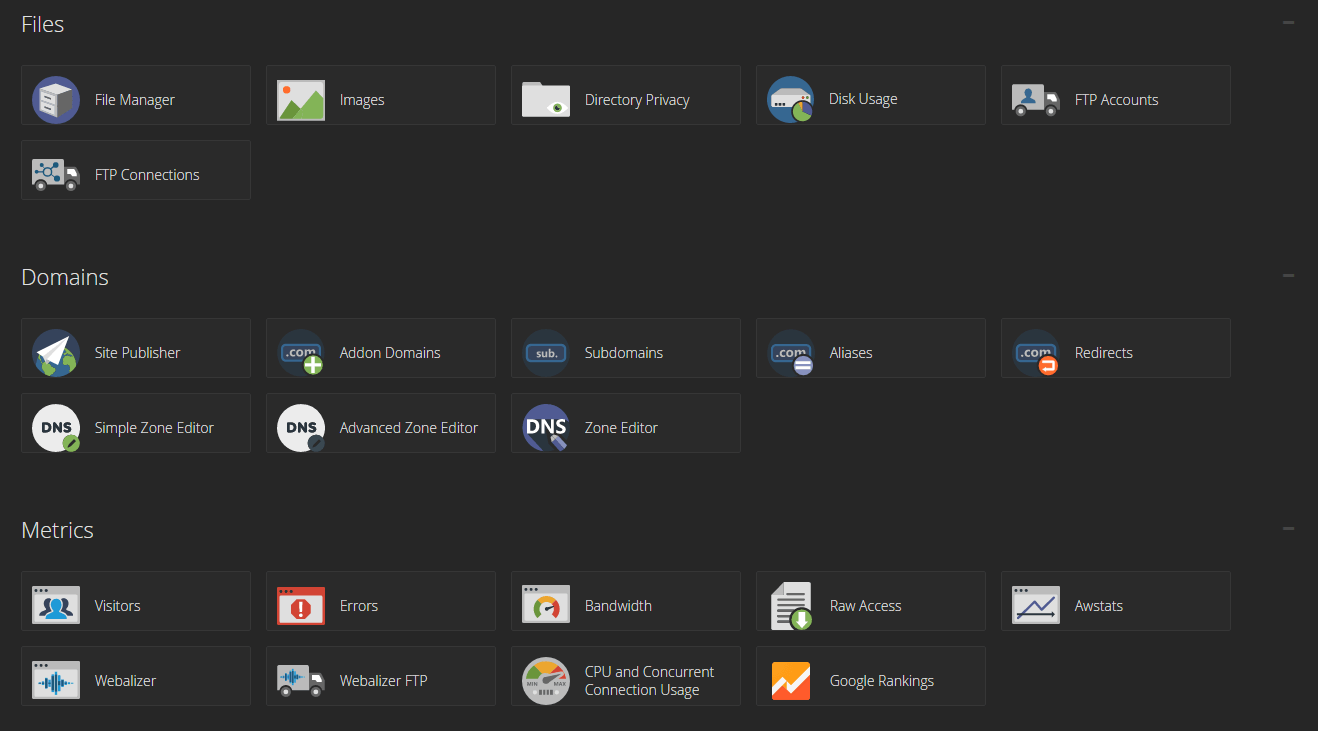Click the Images picture icon
The image size is (1318, 731).
point(301,100)
